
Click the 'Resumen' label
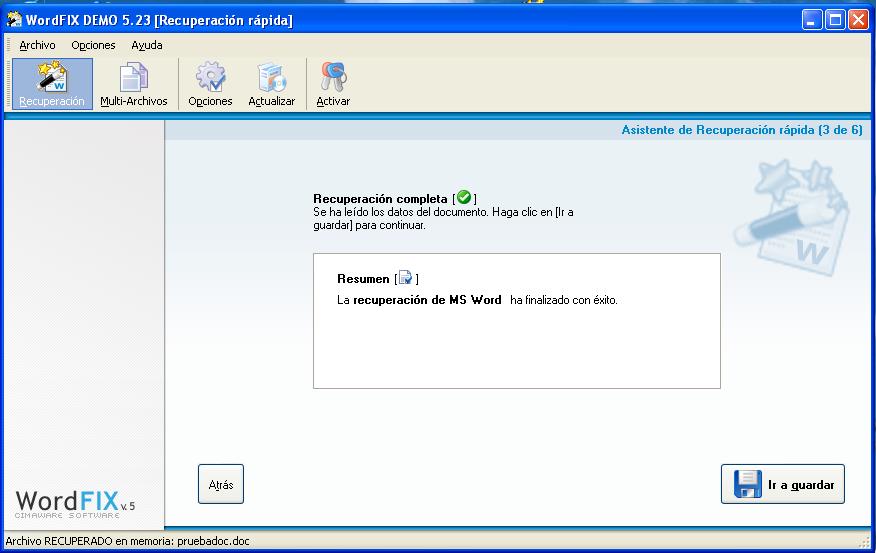pyautogui.click(x=363, y=279)
